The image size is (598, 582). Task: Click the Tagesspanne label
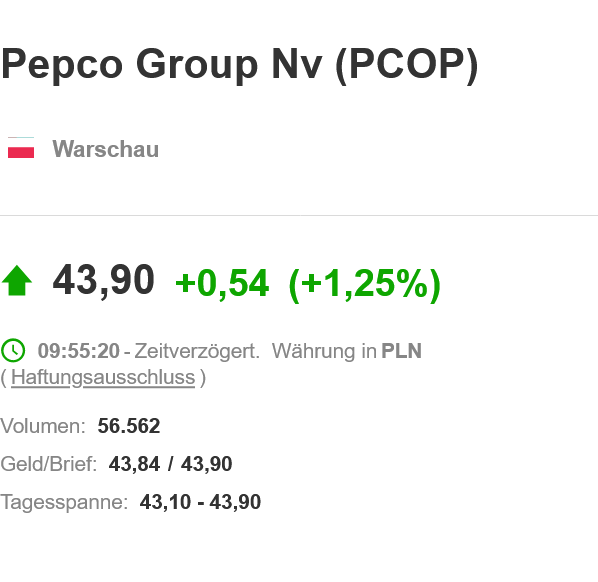pos(64,502)
